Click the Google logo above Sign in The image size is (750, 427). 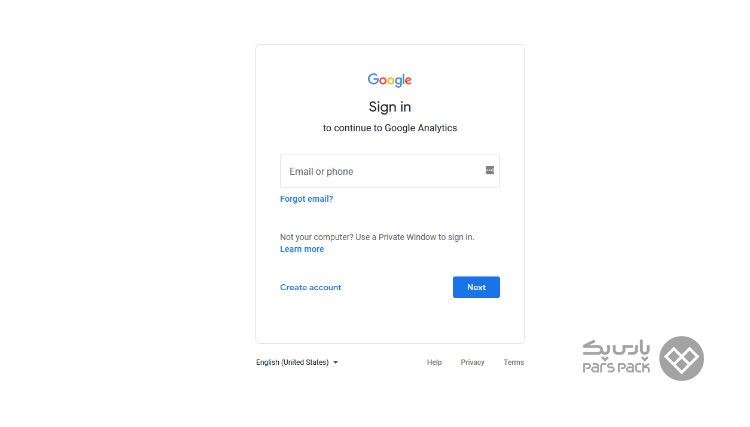click(x=389, y=80)
